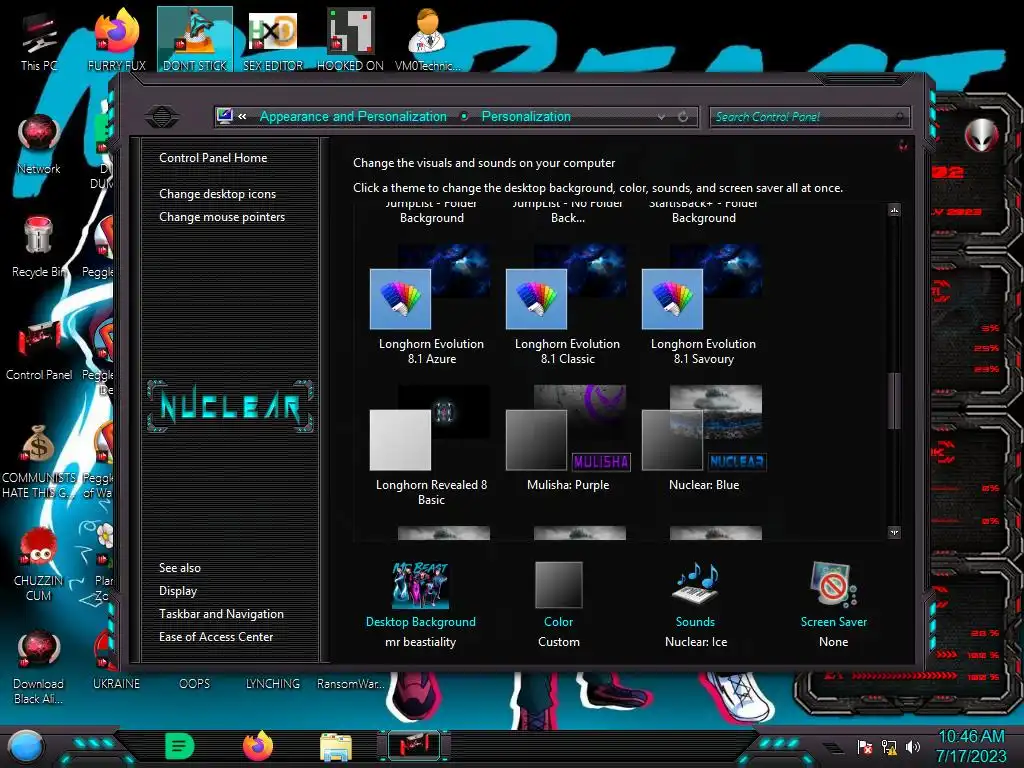
Task: Refresh the Control Panel address bar
Action: (683, 117)
